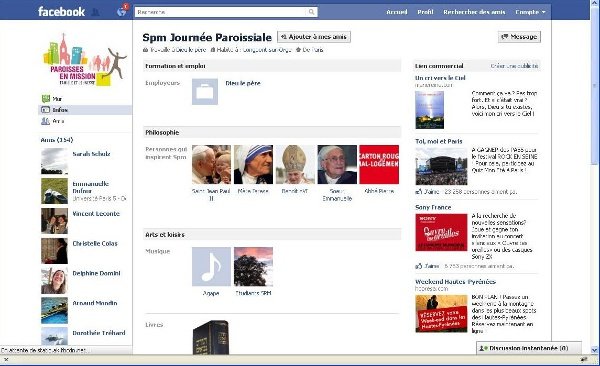Click Emmanuelle Dufour's friend photo
Image resolution: width=600 pixels, height=366 pixels.
[54, 191]
